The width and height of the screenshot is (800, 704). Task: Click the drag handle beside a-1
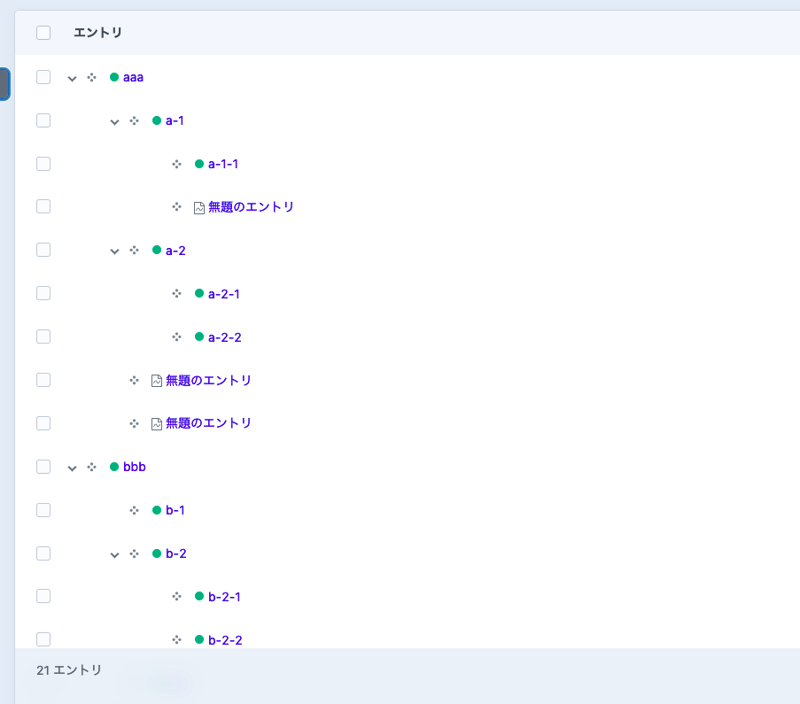tap(134, 121)
